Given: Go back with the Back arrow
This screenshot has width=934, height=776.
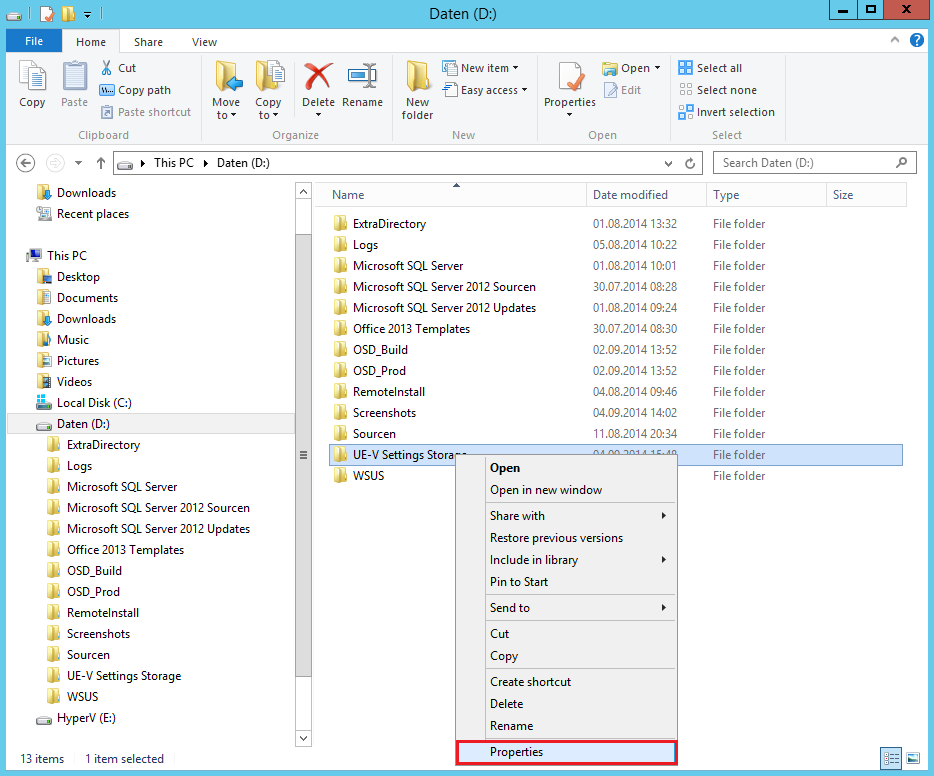Looking at the screenshot, I should pyautogui.click(x=25, y=163).
